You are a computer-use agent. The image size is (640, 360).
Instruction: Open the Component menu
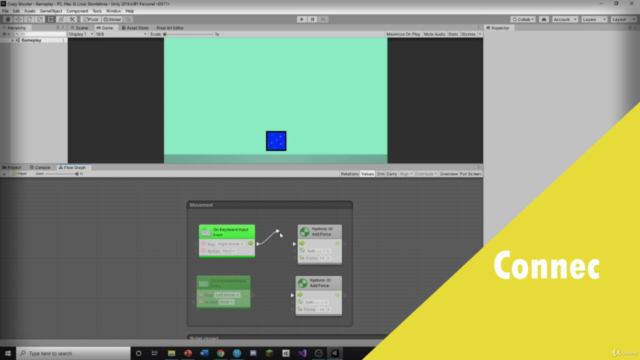click(x=77, y=11)
